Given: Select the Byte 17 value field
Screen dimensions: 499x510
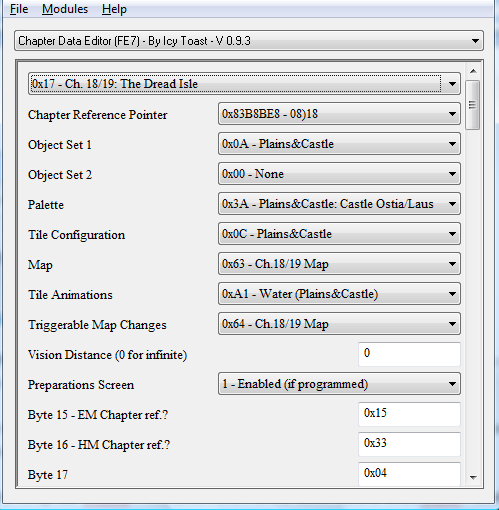Looking at the screenshot, I should pyautogui.click(x=409, y=474).
